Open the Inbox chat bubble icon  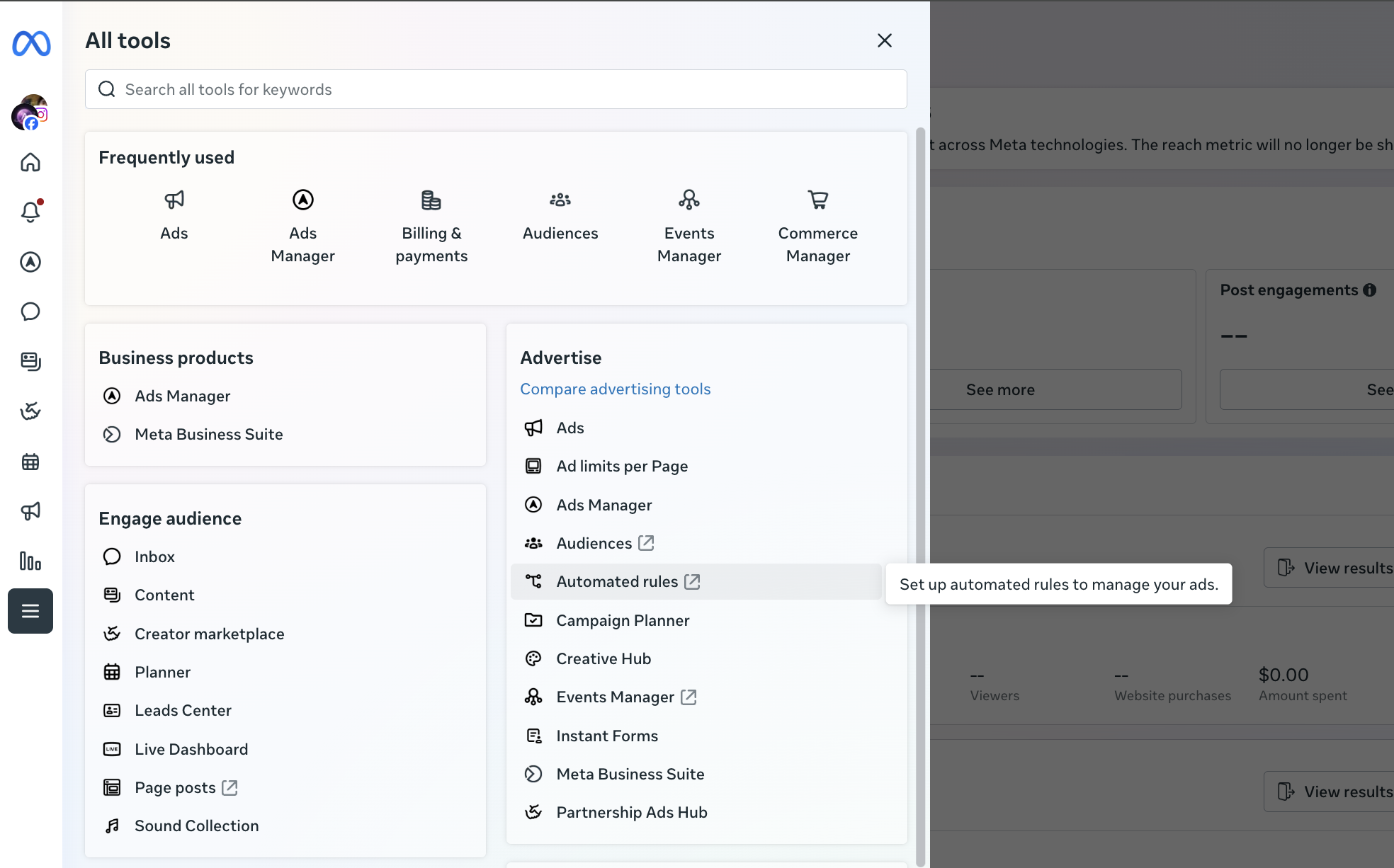coord(30,312)
